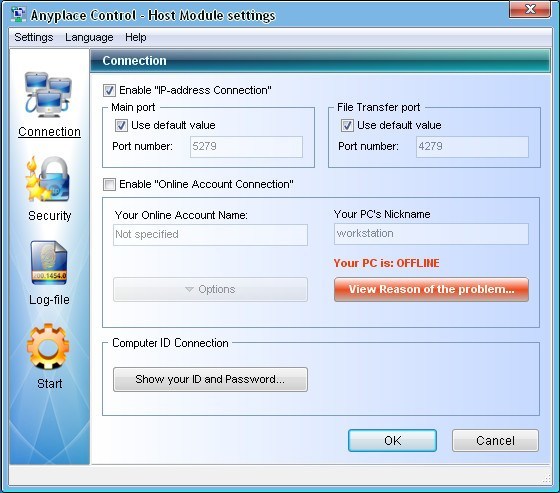Click the Your PC's Nickname field
Image resolution: width=560 pixels, height=493 pixels.
(x=431, y=234)
